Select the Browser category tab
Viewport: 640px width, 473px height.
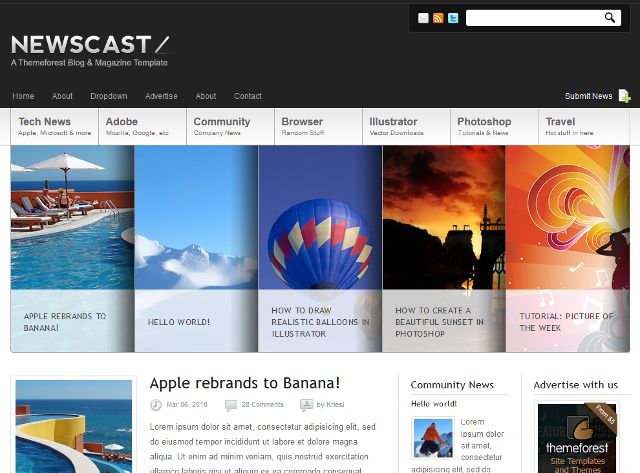tap(318, 127)
